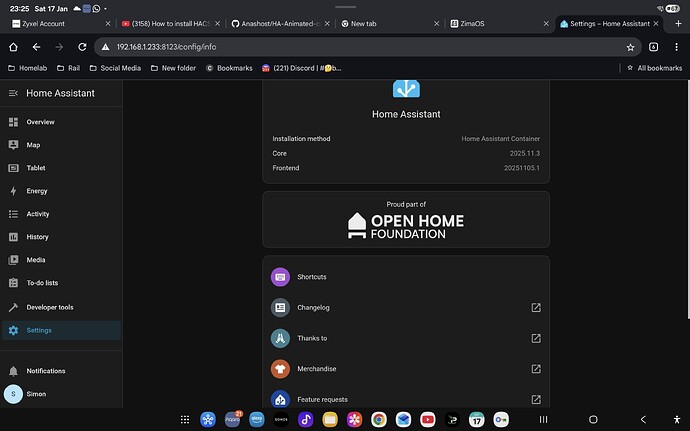
Task: Open Feature requests link
Action: pos(406,399)
